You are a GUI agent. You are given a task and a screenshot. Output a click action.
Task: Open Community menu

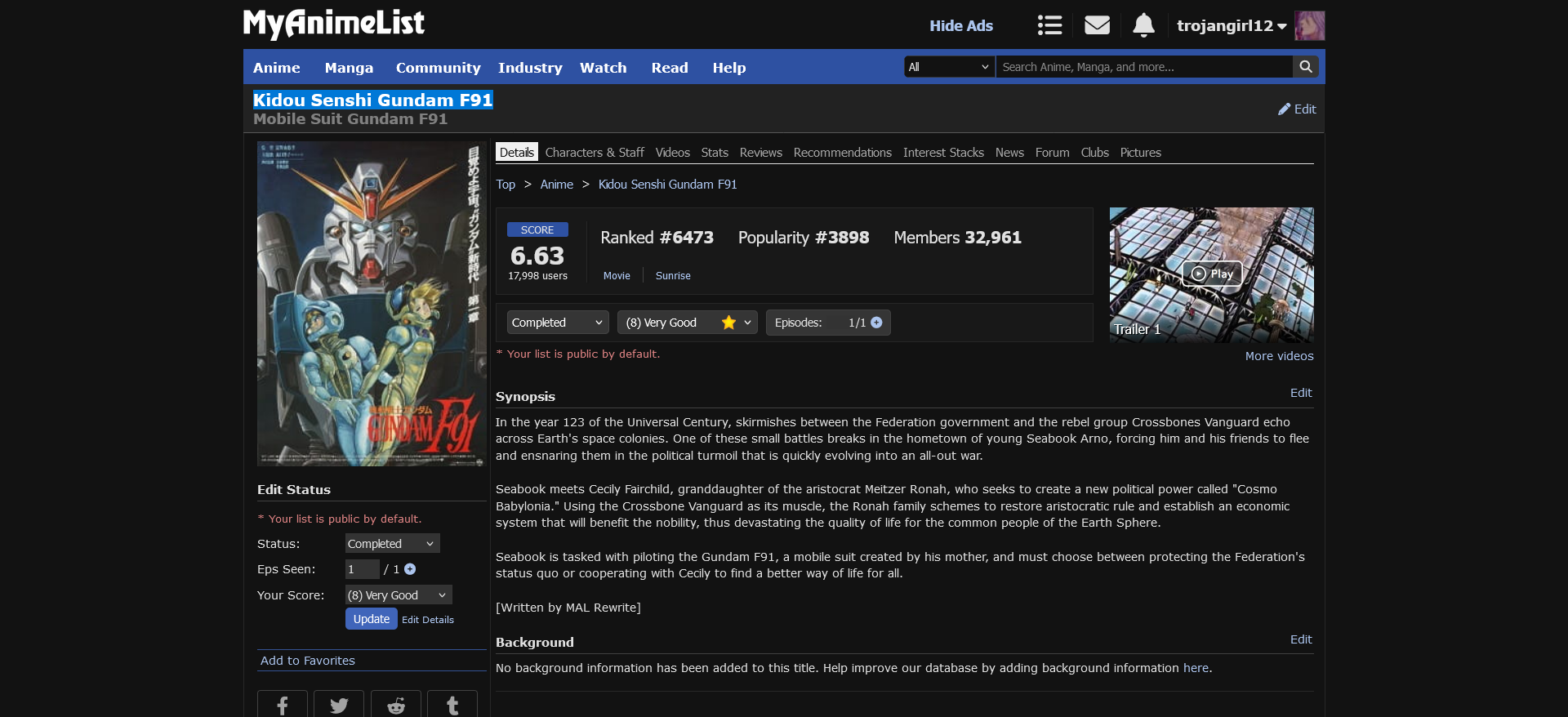pyautogui.click(x=438, y=68)
